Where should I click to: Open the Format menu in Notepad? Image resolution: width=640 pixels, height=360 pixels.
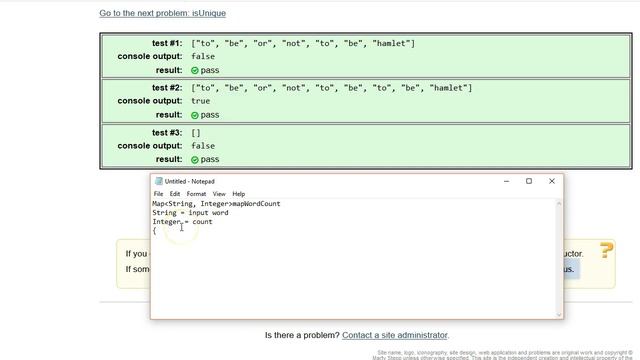pos(196,194)
